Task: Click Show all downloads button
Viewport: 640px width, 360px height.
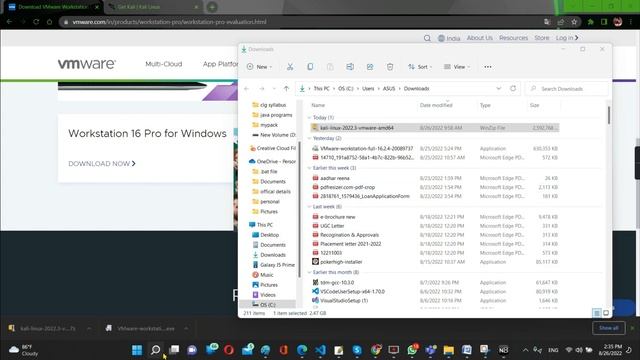Action: [609, 328]
